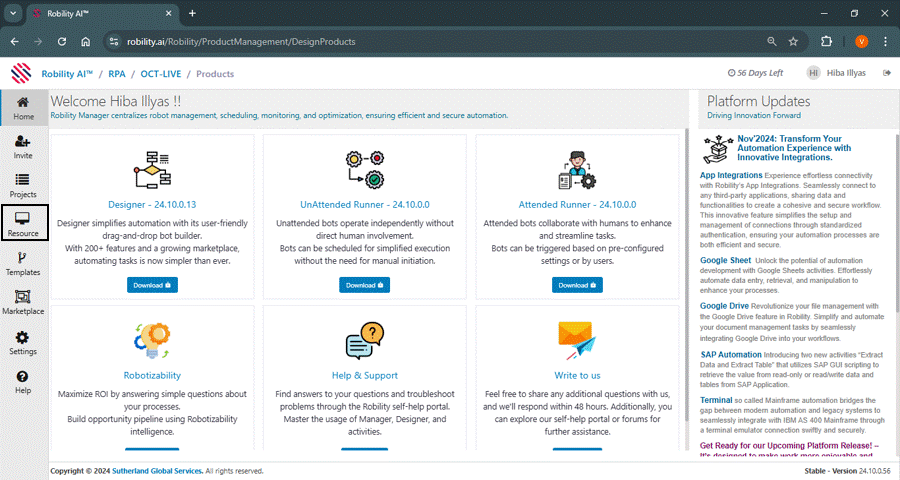Bookmark this page with the star icon
900x480 pixels.
click(x=793, y=41)
